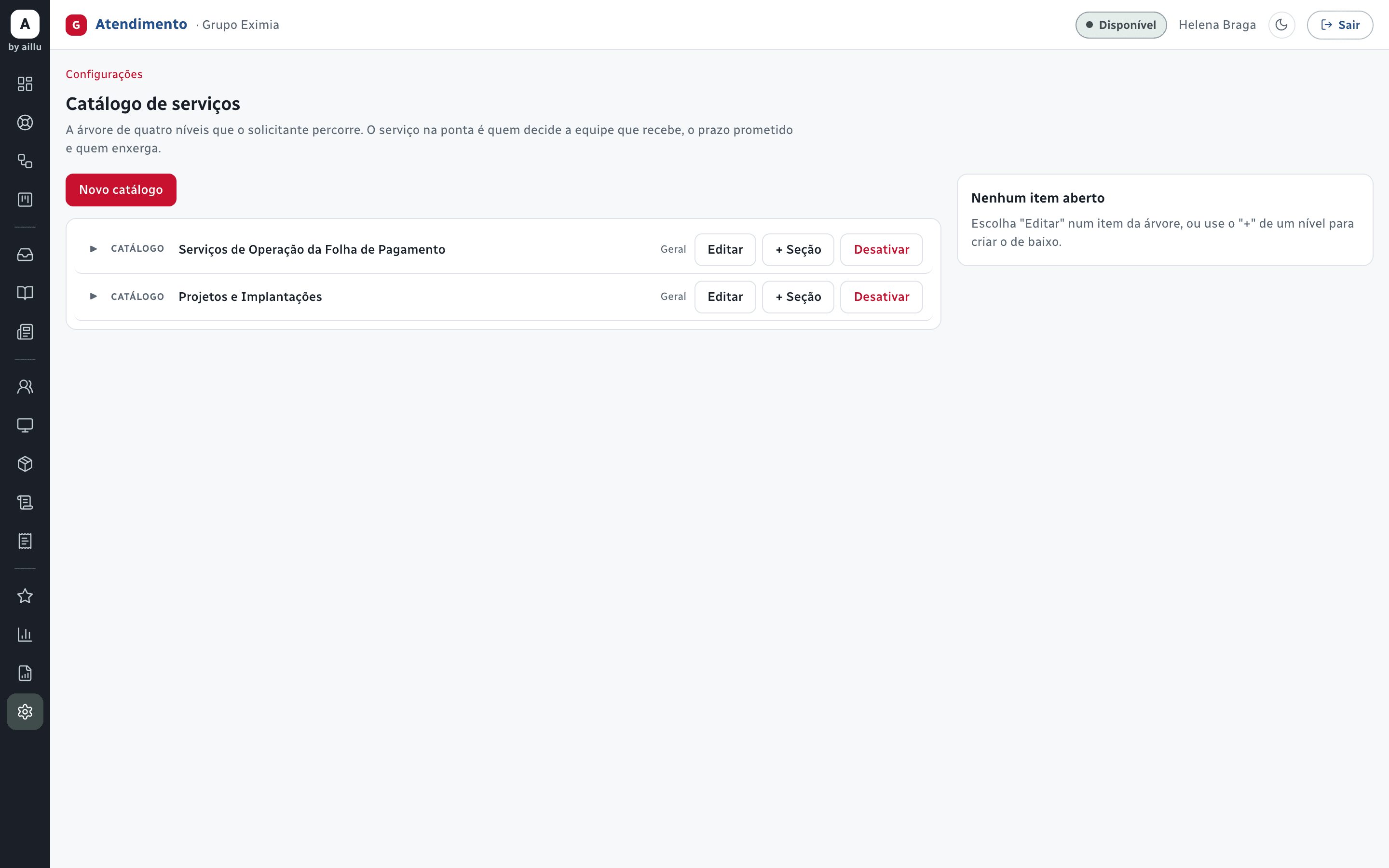Screen dimensions: 1389x868
Task: Click the Atendimento app title
Action: 141,24
